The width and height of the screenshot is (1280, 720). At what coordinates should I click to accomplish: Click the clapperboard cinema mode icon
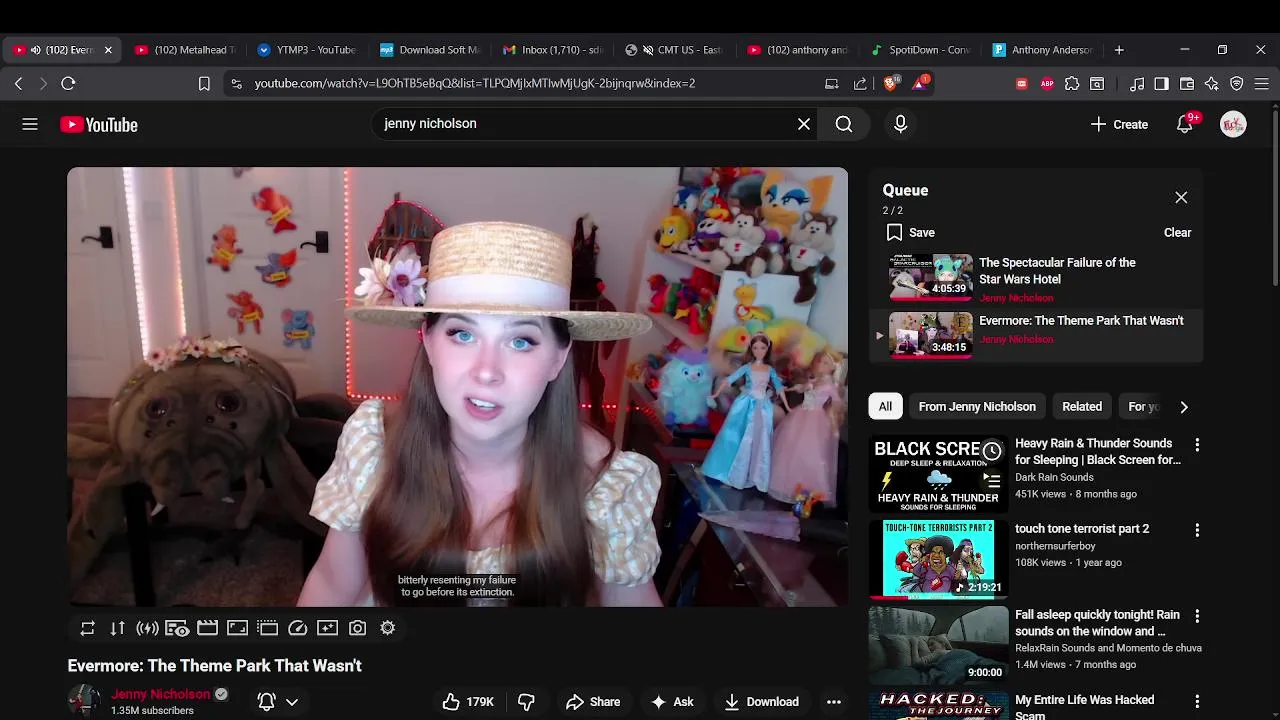coord(207,628)
